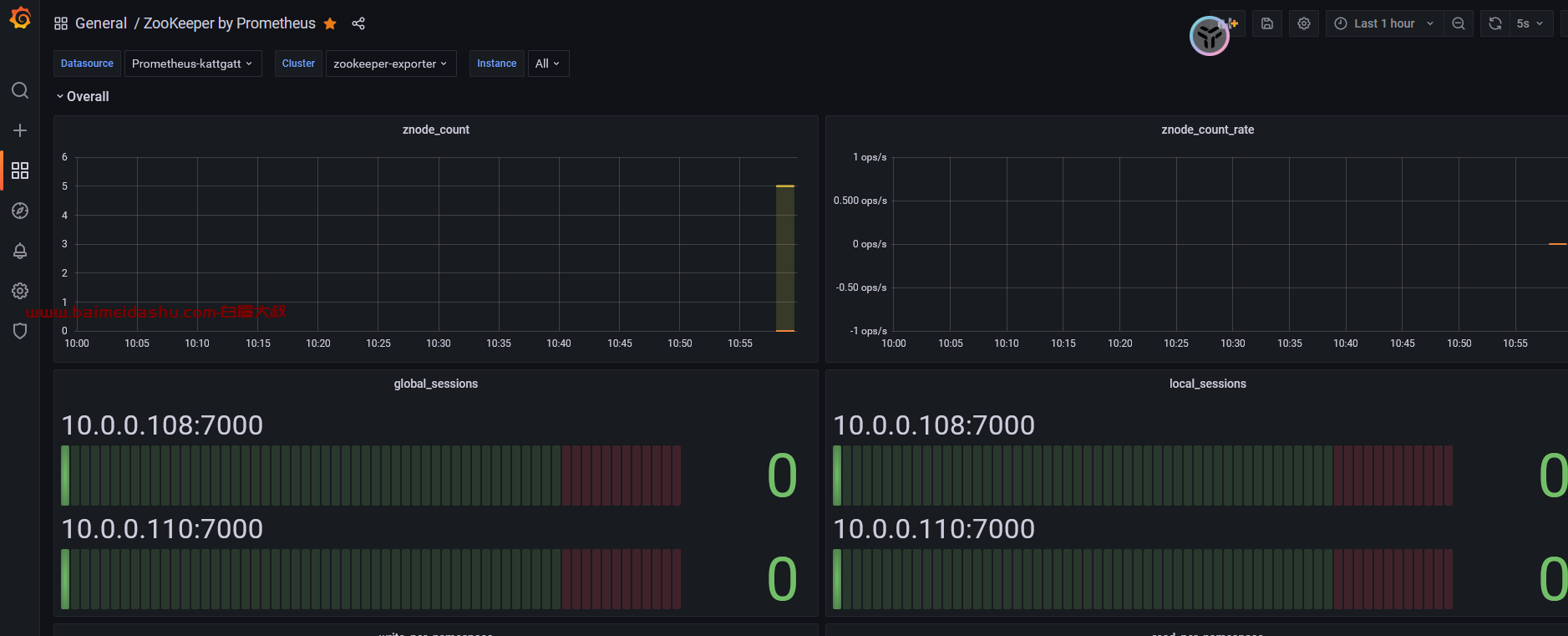
Task: Open the Last 1 hour time picker
Action: 1384,23
